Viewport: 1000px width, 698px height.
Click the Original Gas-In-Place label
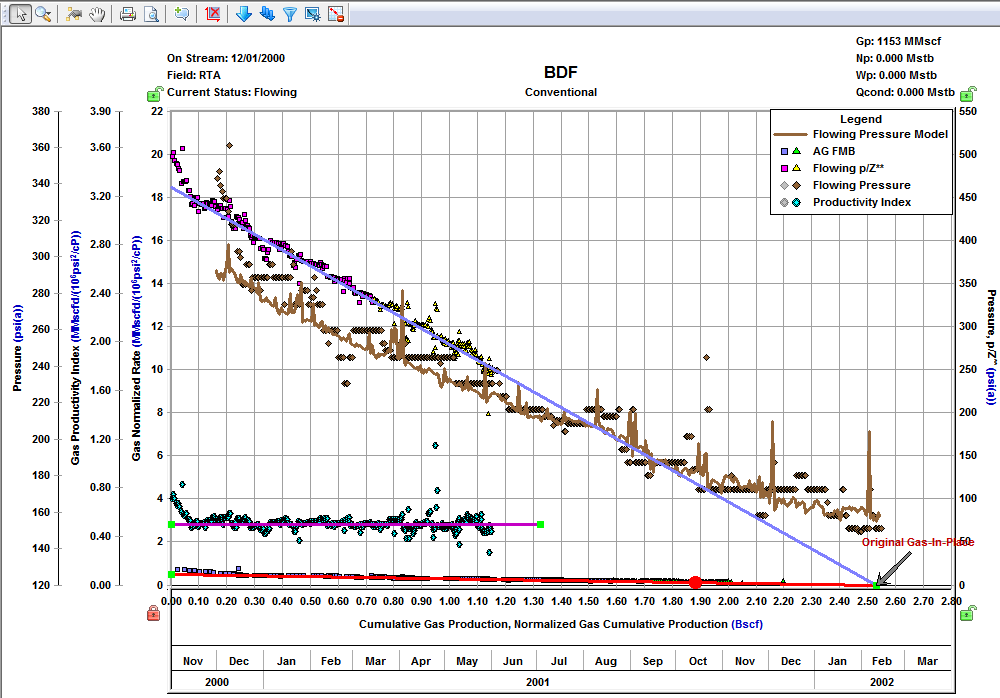pos(917,543)
